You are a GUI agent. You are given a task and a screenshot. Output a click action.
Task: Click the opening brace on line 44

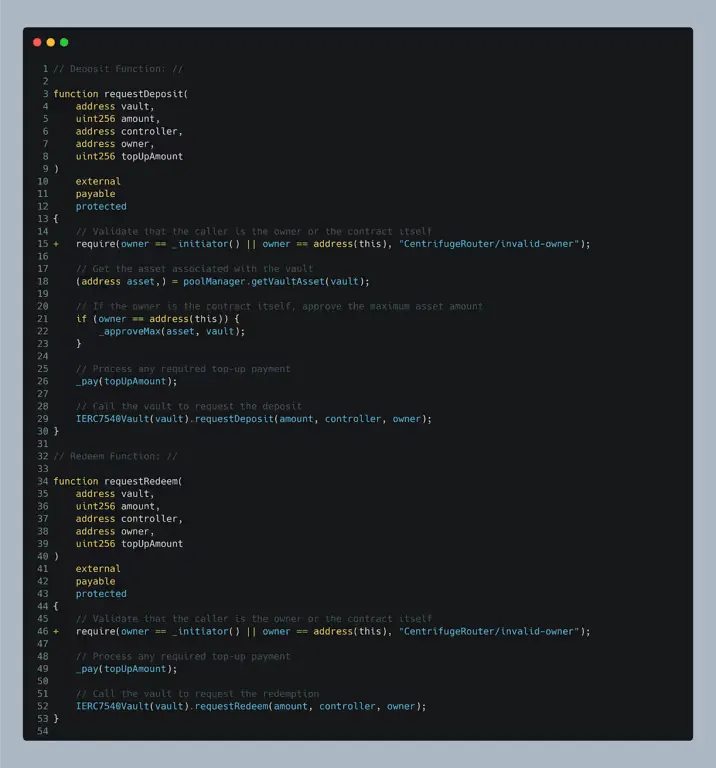pyautogui.click(x=56, y=606)
